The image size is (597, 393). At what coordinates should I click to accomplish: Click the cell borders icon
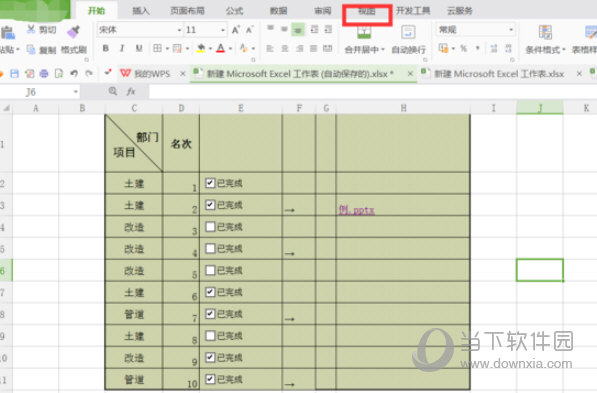pyautogui.click(x=157, y=48)
